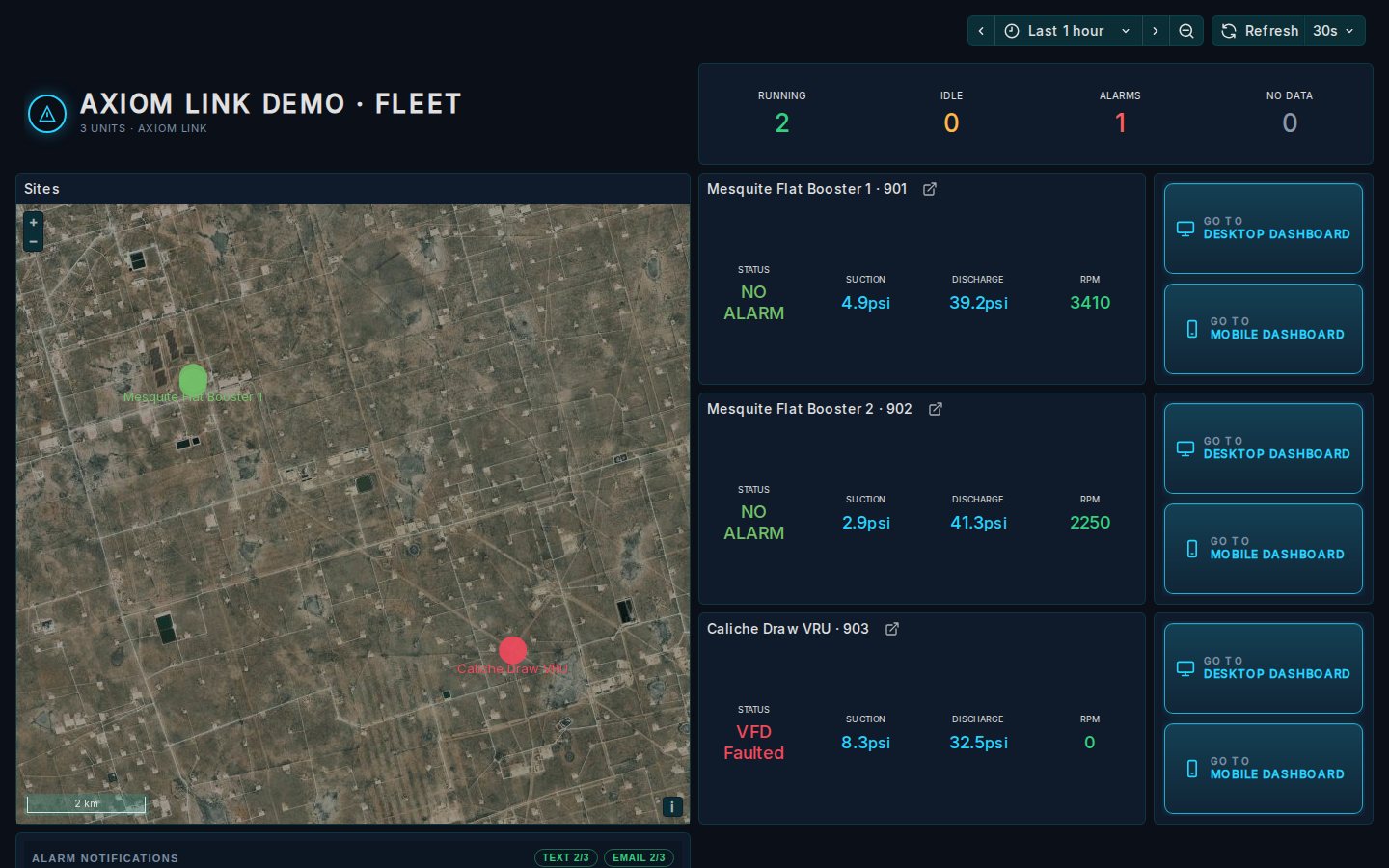Click the VFD Faulted status text
Viewport: 1389px width, 868px height.
coord(754,743)
